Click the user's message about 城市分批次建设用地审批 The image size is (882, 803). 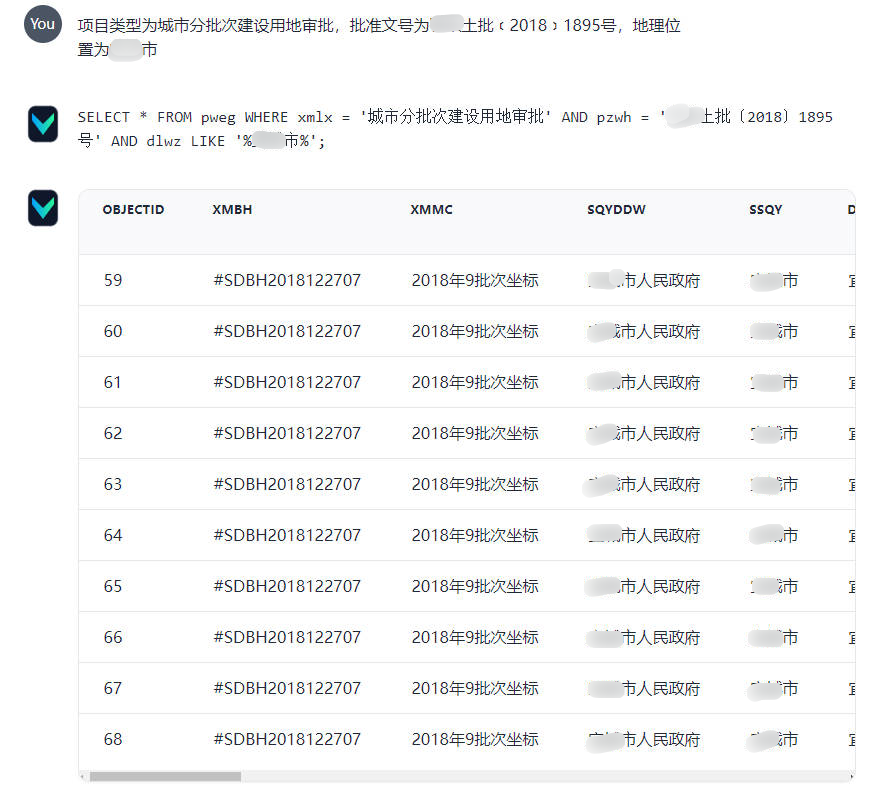(379, 37)
